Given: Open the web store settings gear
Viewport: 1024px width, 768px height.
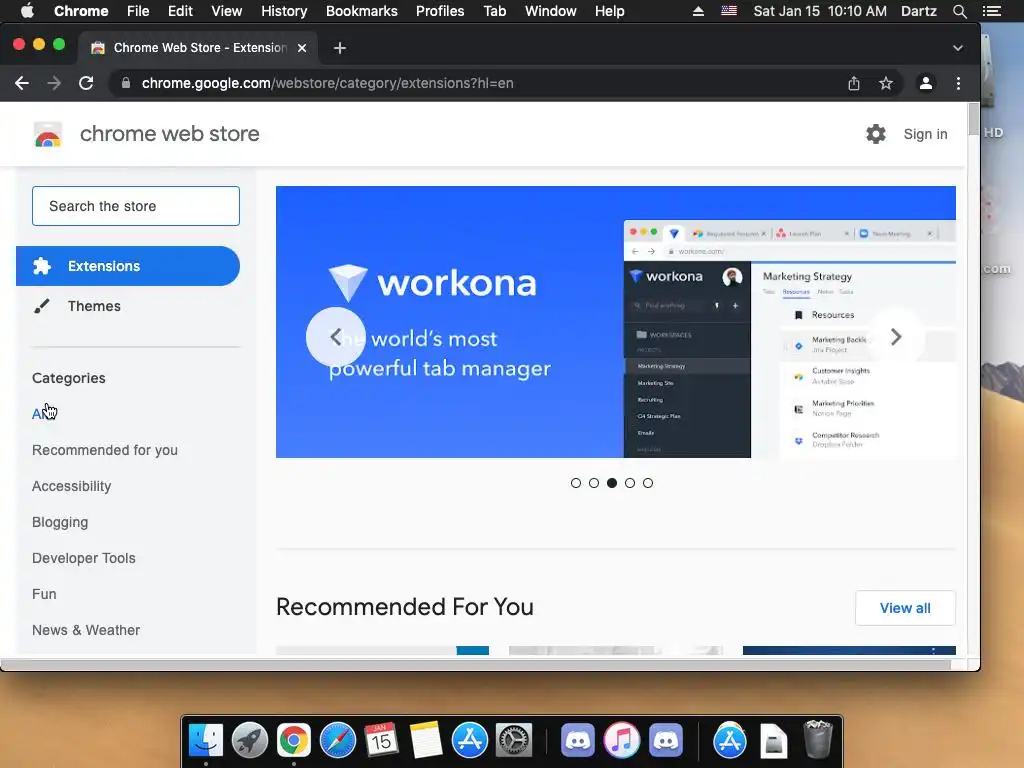Looking at the screenshot, I should click(876, 134).
